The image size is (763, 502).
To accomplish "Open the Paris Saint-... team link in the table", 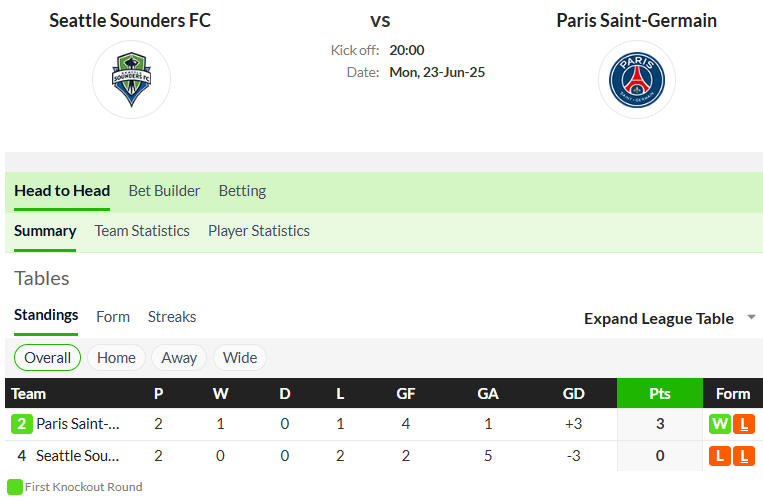I will click(x=78, y=424).
